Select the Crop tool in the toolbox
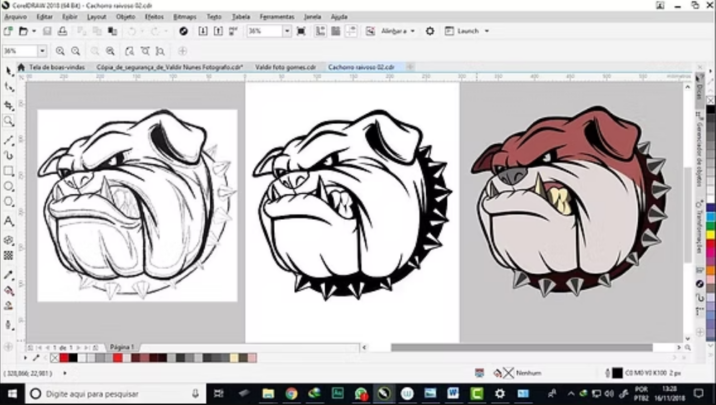This screenshot has width=716, height=405. pos(9,105)
